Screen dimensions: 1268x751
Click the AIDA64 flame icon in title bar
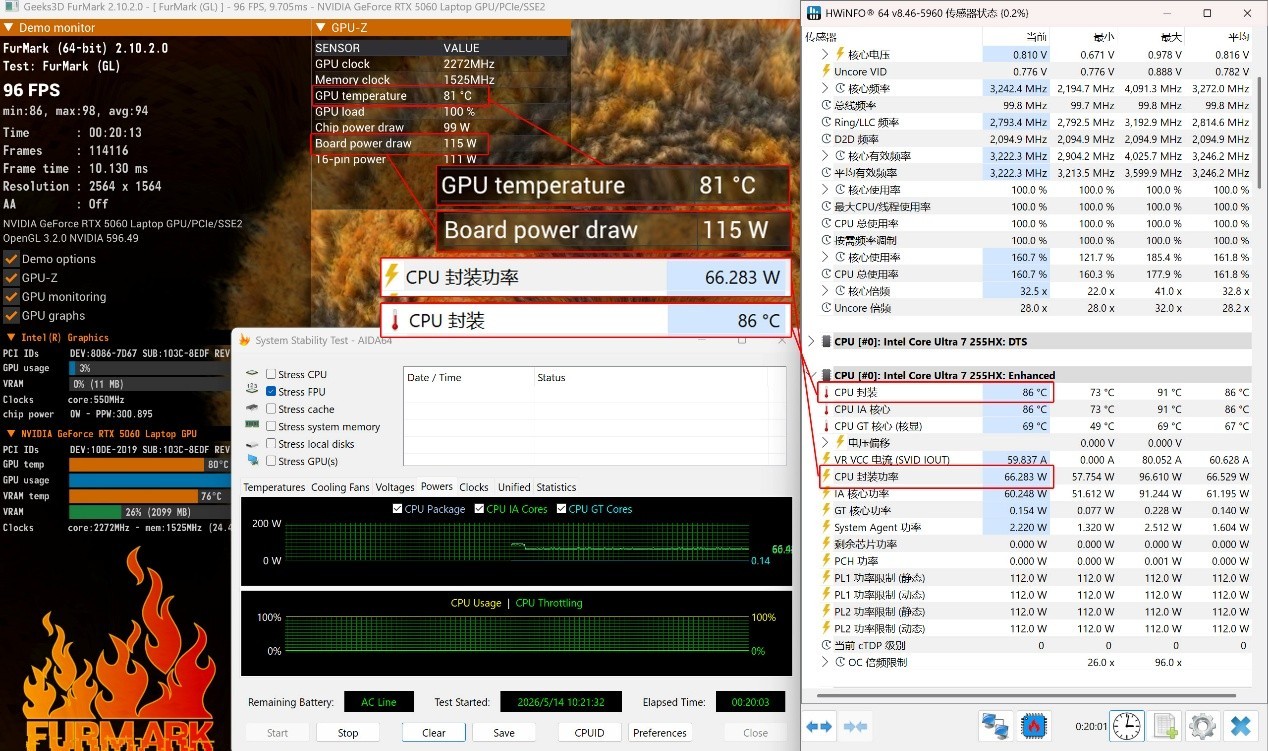[x=244, y=340]
